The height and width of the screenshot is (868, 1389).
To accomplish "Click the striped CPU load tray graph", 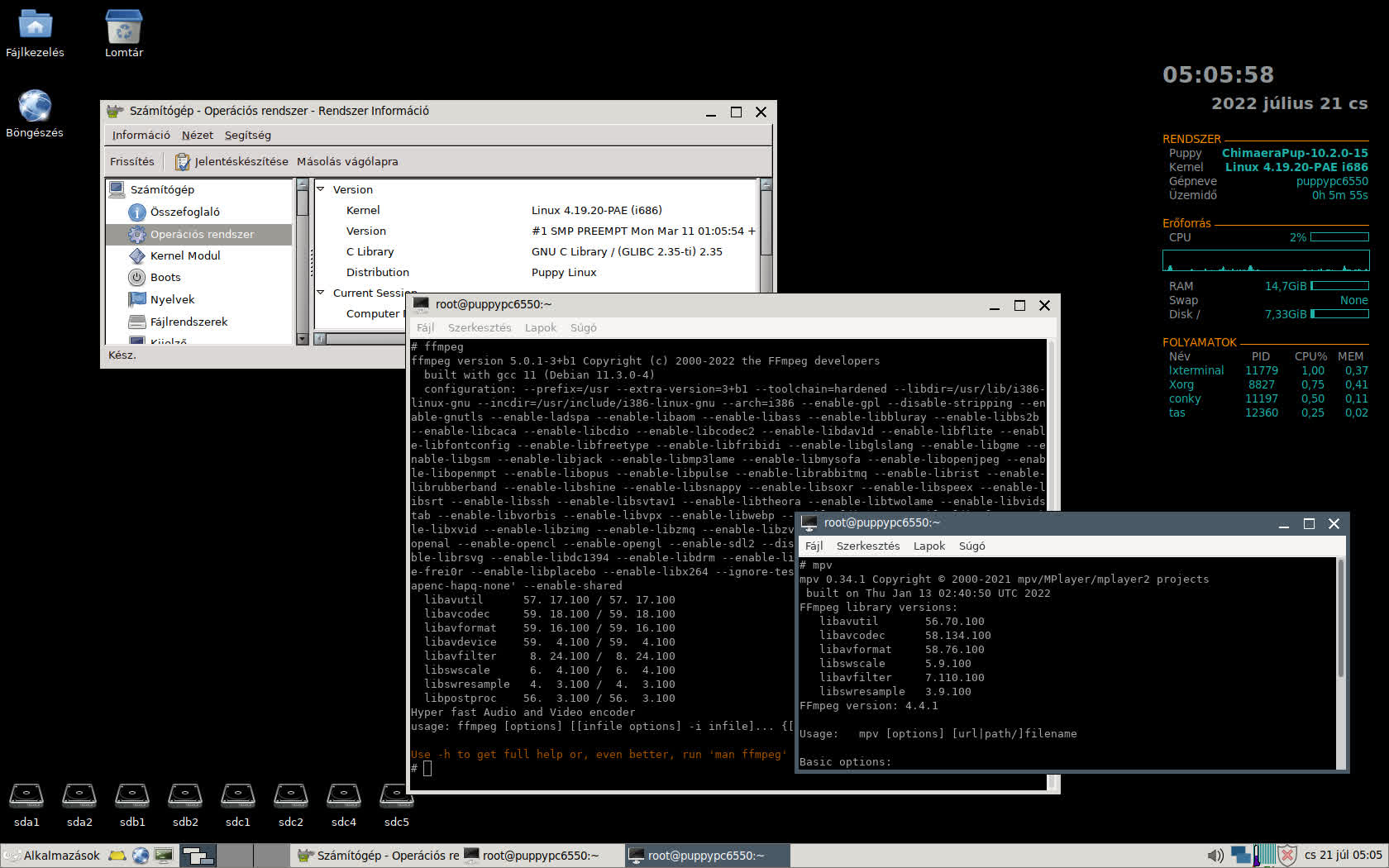I will (1267, 856).
